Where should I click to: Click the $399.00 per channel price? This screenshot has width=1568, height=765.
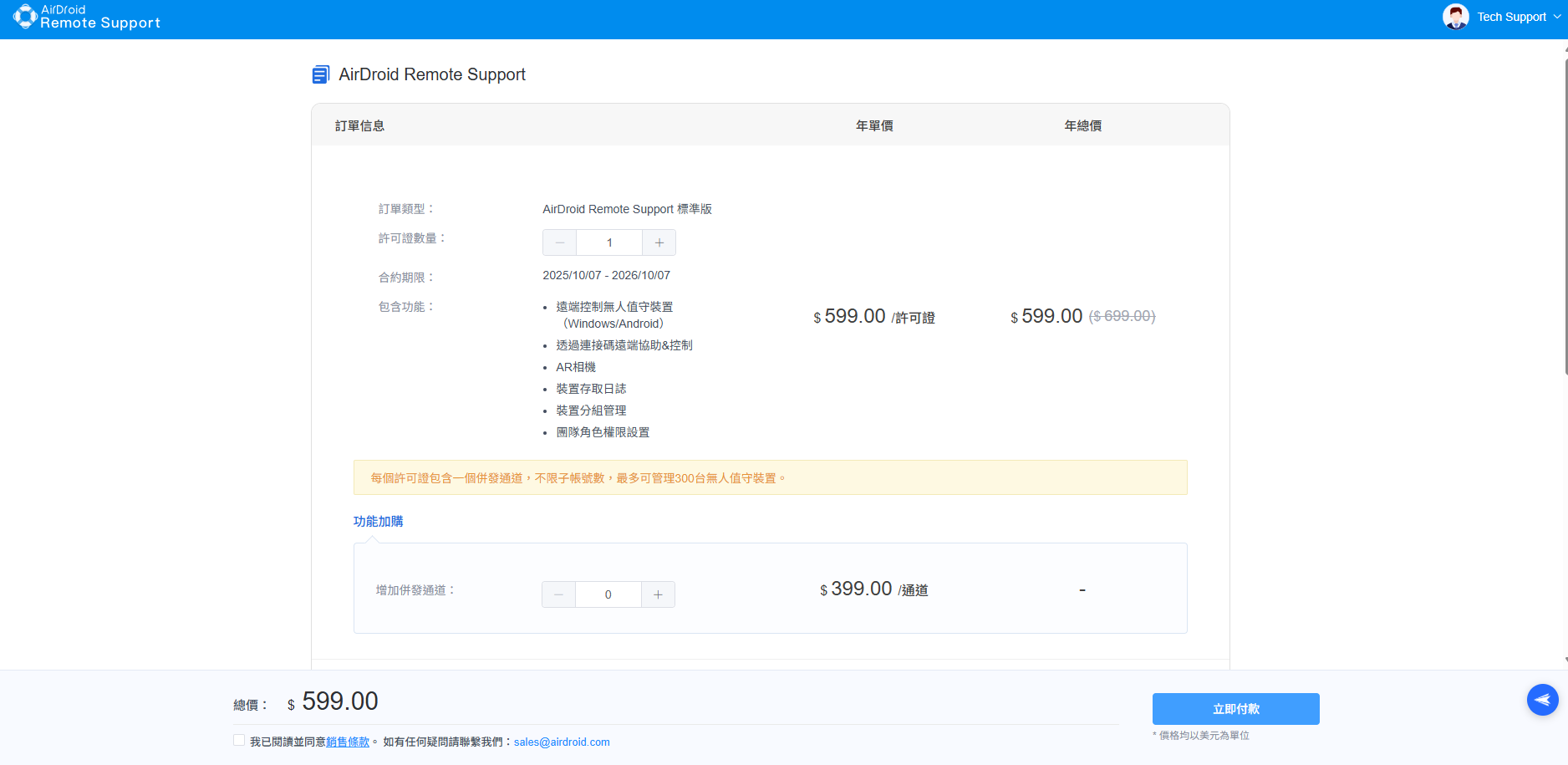pyautogui.click(x=873, y=589)
